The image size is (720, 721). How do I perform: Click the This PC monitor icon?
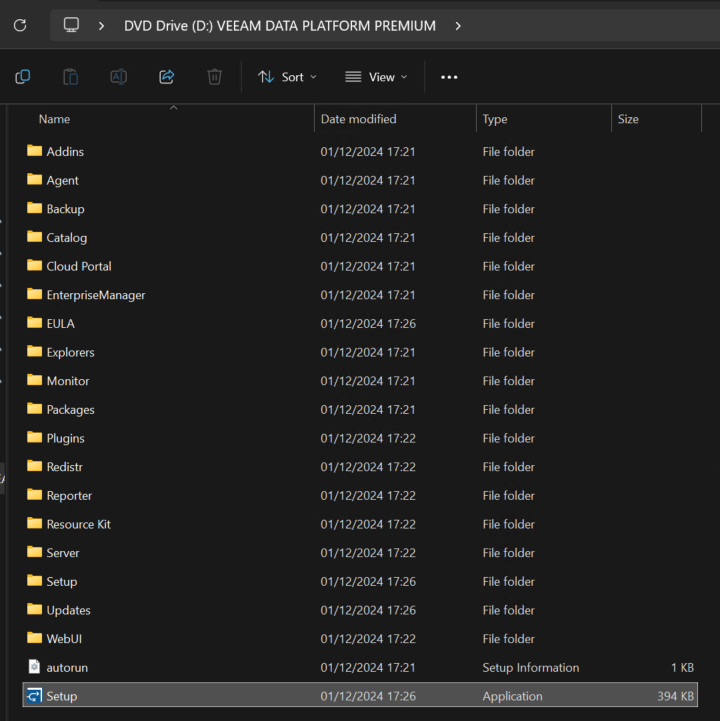[71, 25]
